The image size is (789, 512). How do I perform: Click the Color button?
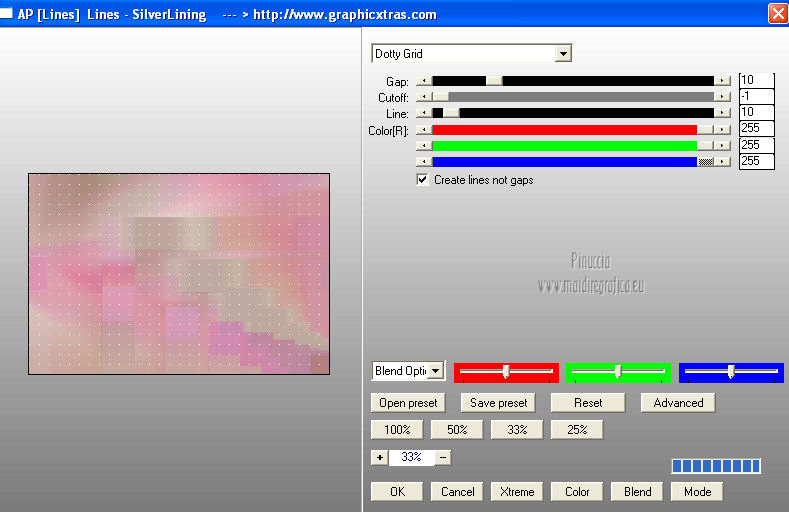pyautogui.click(x=577, y=492)
